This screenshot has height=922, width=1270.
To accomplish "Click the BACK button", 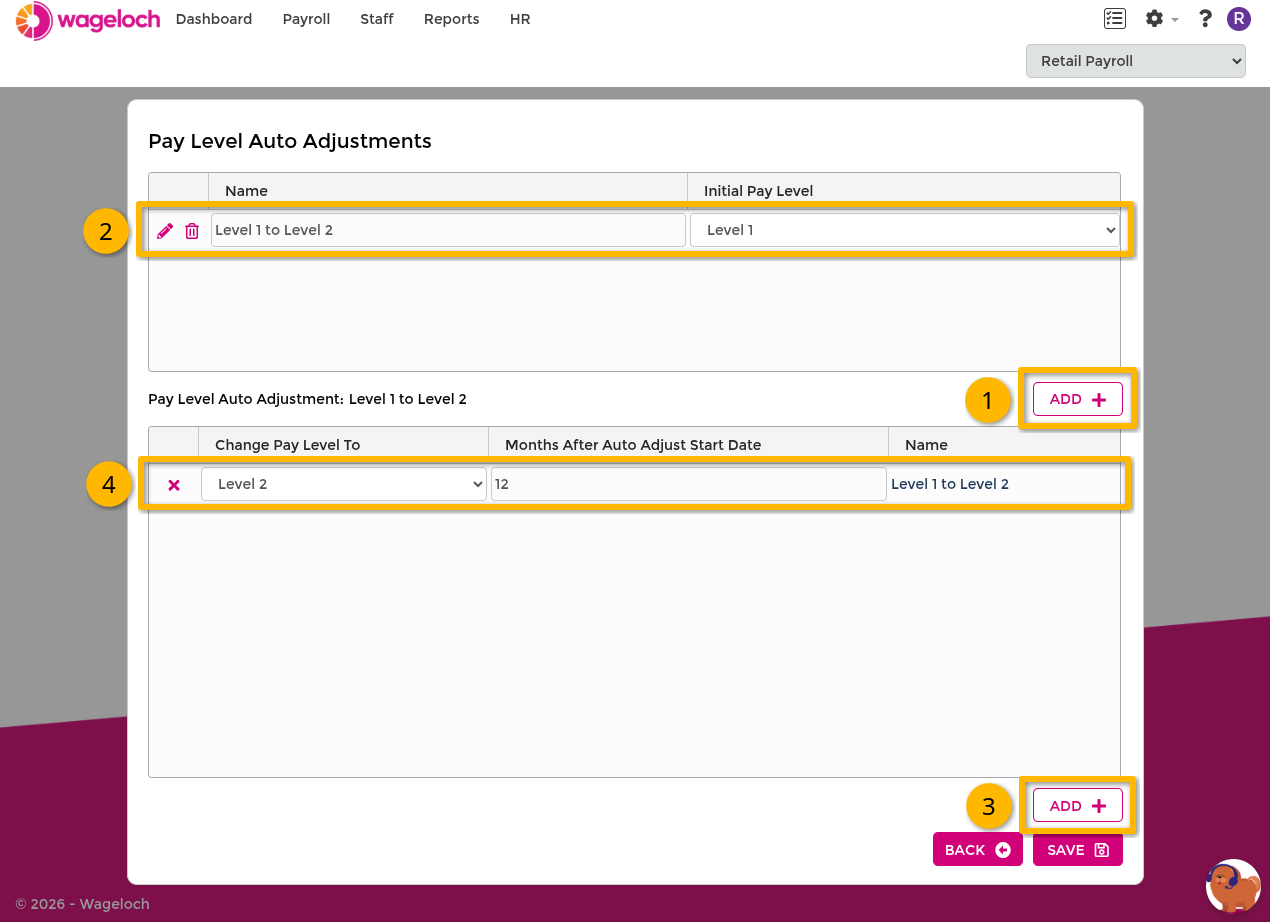I will [x=977, y=850].
